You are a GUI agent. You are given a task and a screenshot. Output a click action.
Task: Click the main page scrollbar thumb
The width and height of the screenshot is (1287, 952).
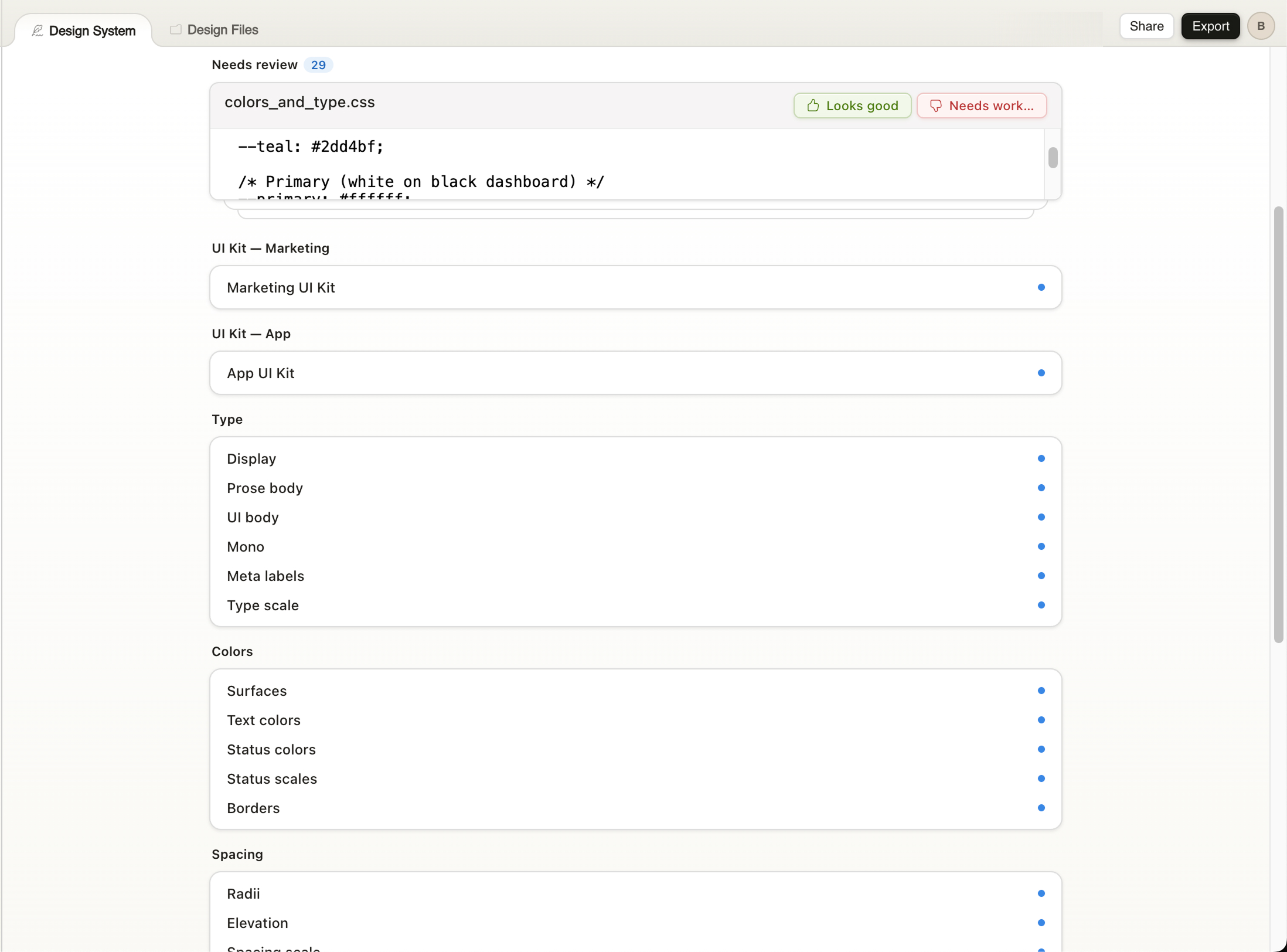1278,424
